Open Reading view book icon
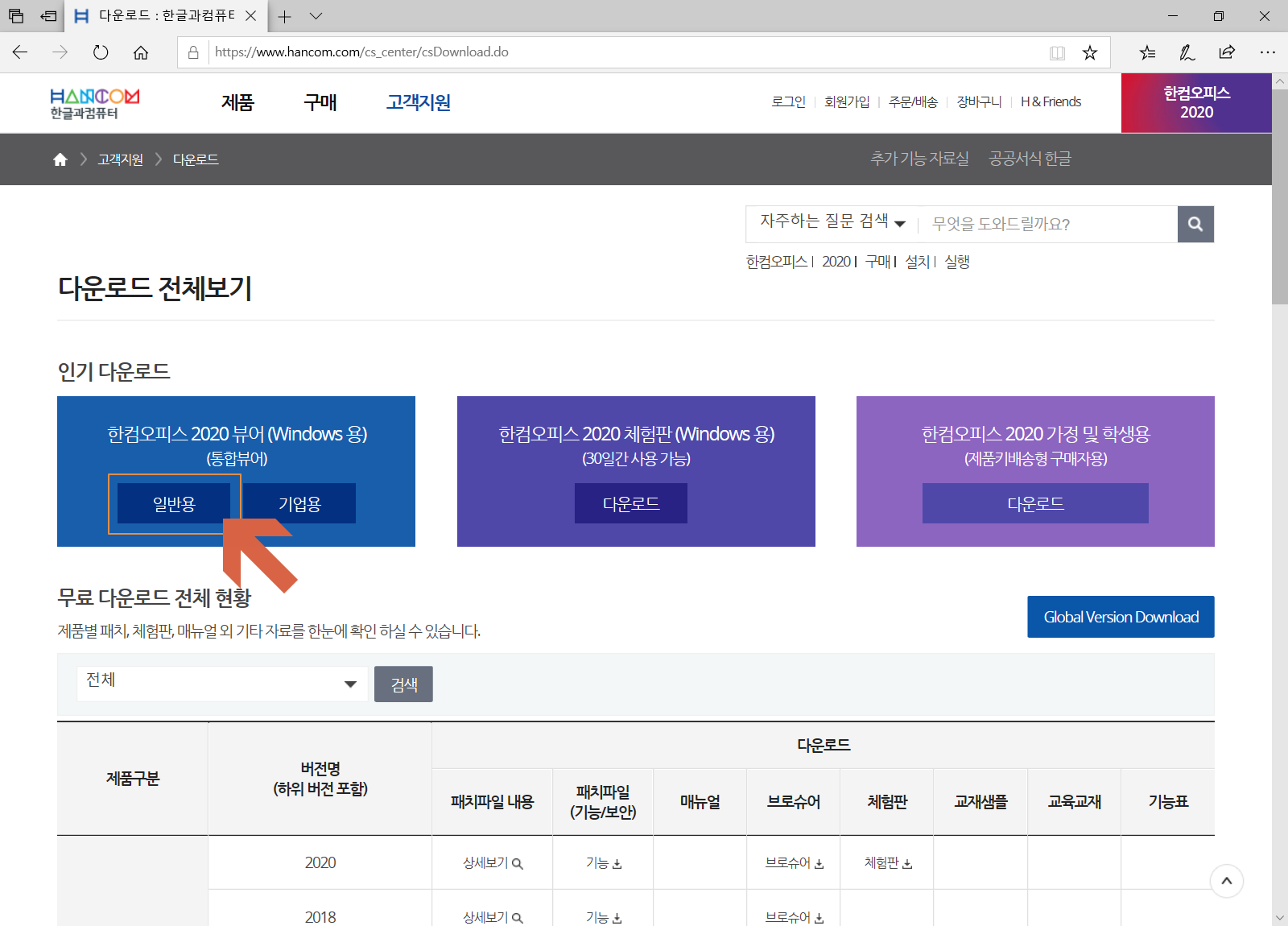This screenshot has height=926, width=1288. [x=1057, y=52]
